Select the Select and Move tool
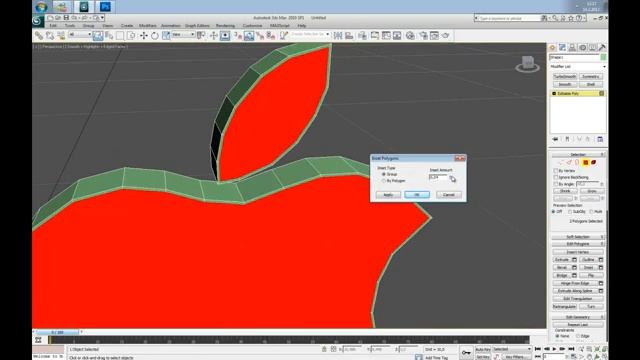Screen dimensions: 640x360 (144, 36)
